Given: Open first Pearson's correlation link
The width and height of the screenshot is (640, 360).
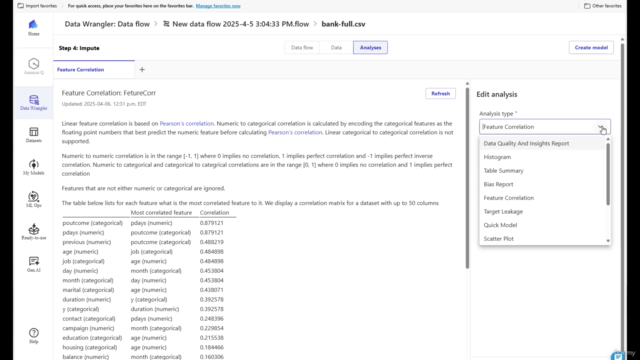Looking at the screenshot, I should 187,123.
